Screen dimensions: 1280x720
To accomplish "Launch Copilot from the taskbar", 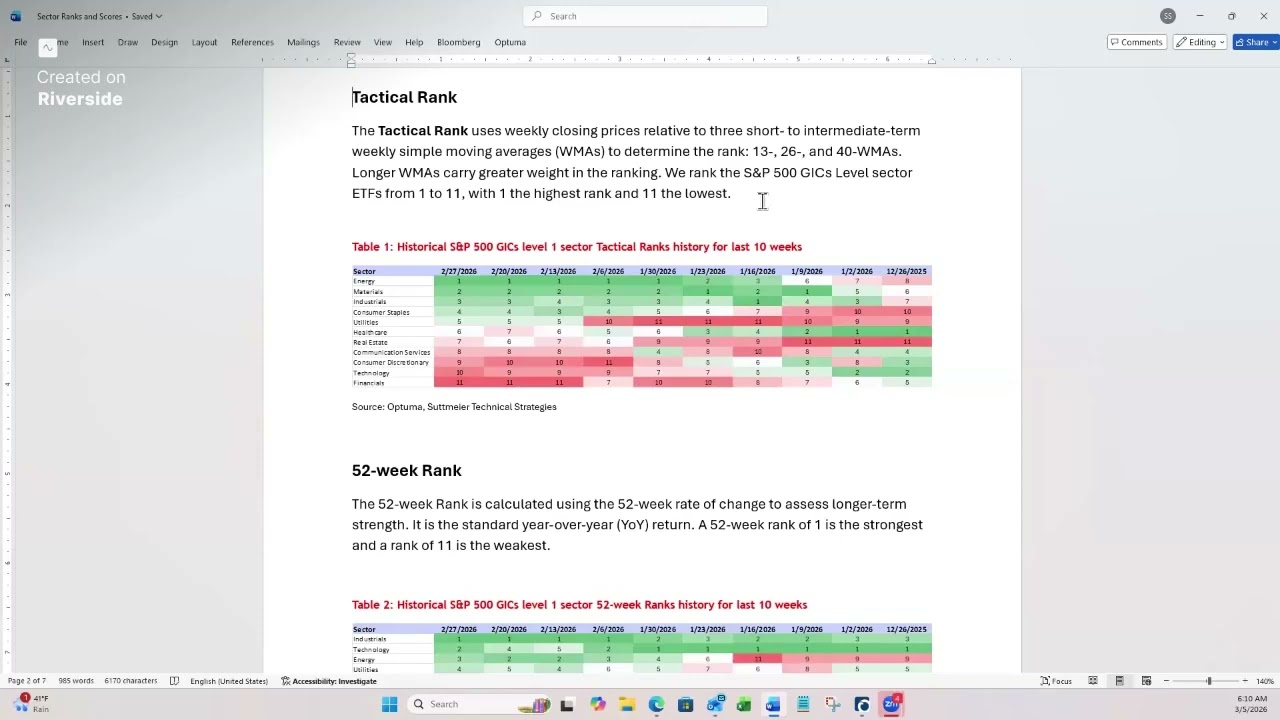I will pyautogui.click(x=597, y=704).
